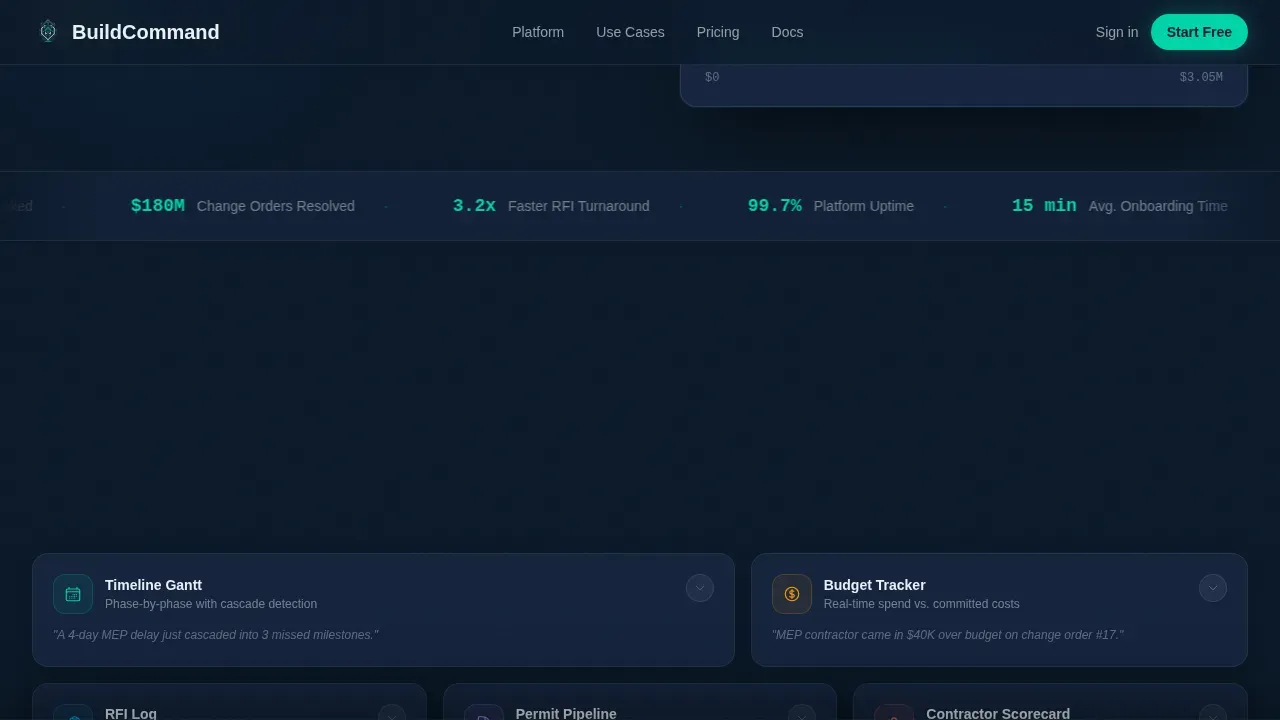Click the Start Free button
The height and width of the screenshot is (720, 1280).
1199,32
